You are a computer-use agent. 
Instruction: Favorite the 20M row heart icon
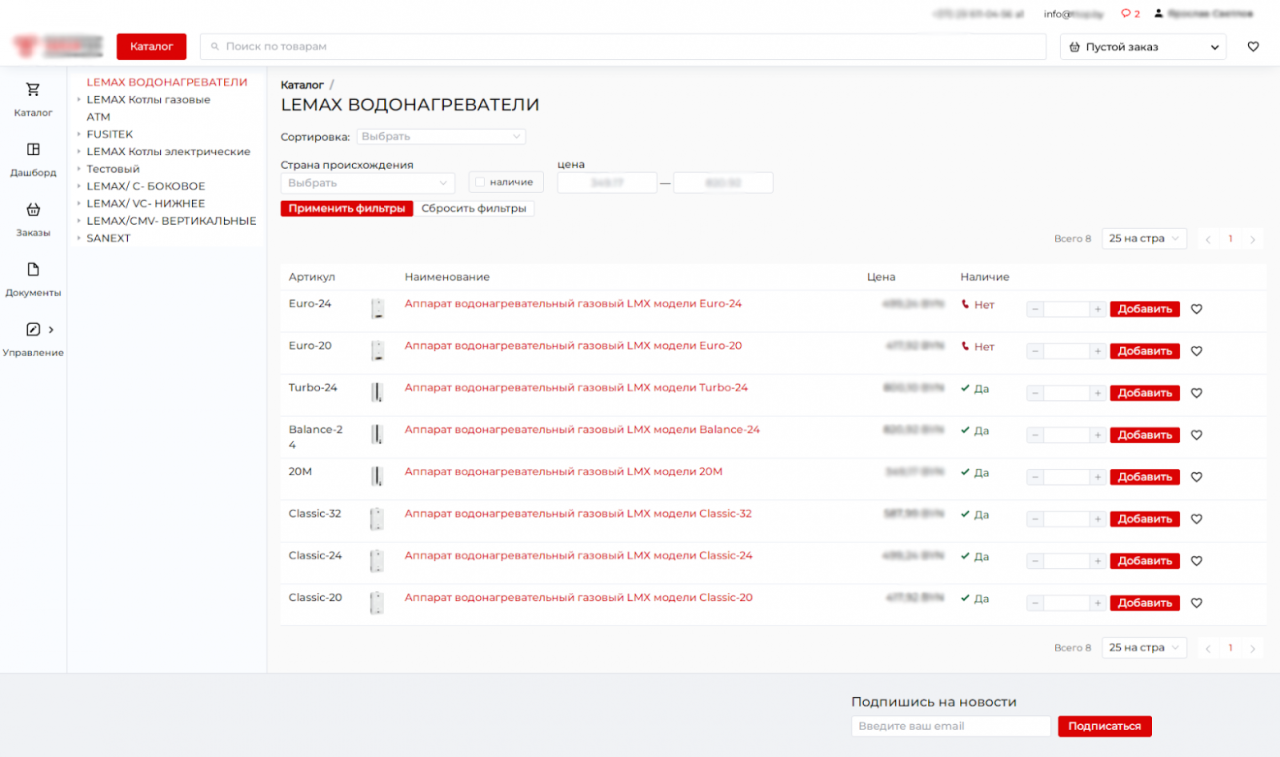[x=1196, y=478]
